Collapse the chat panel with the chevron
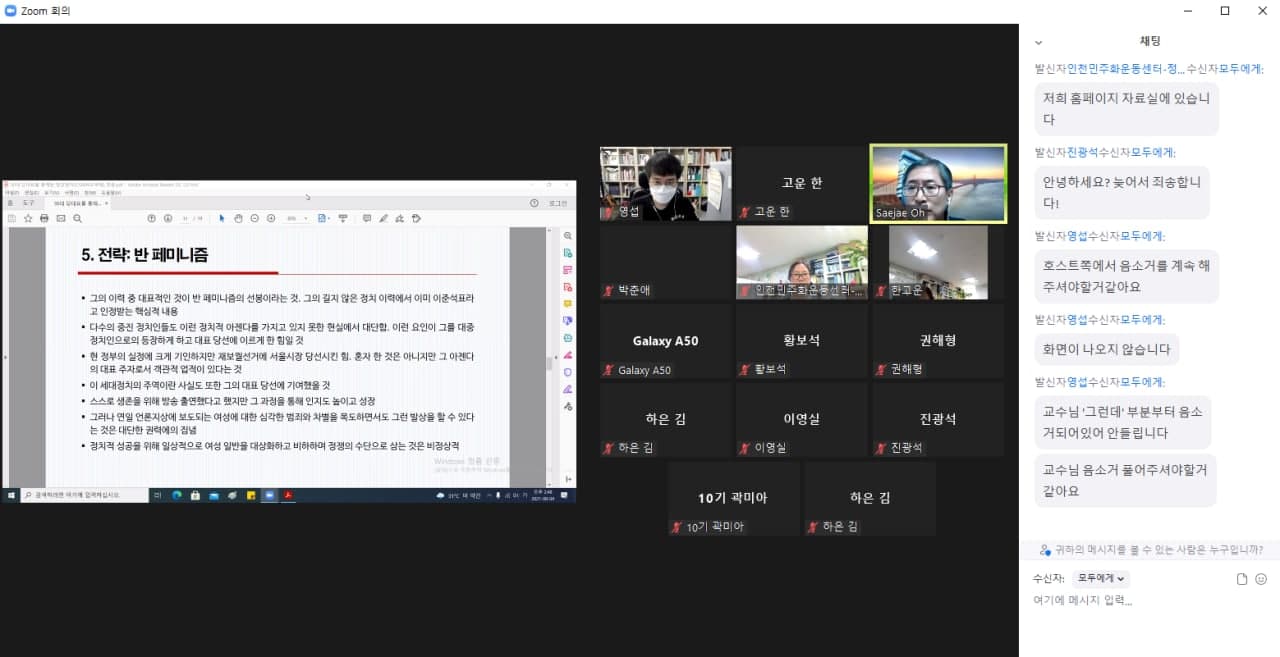The width and height of the screenshot is (1280, 657). tap(1038, 42)
